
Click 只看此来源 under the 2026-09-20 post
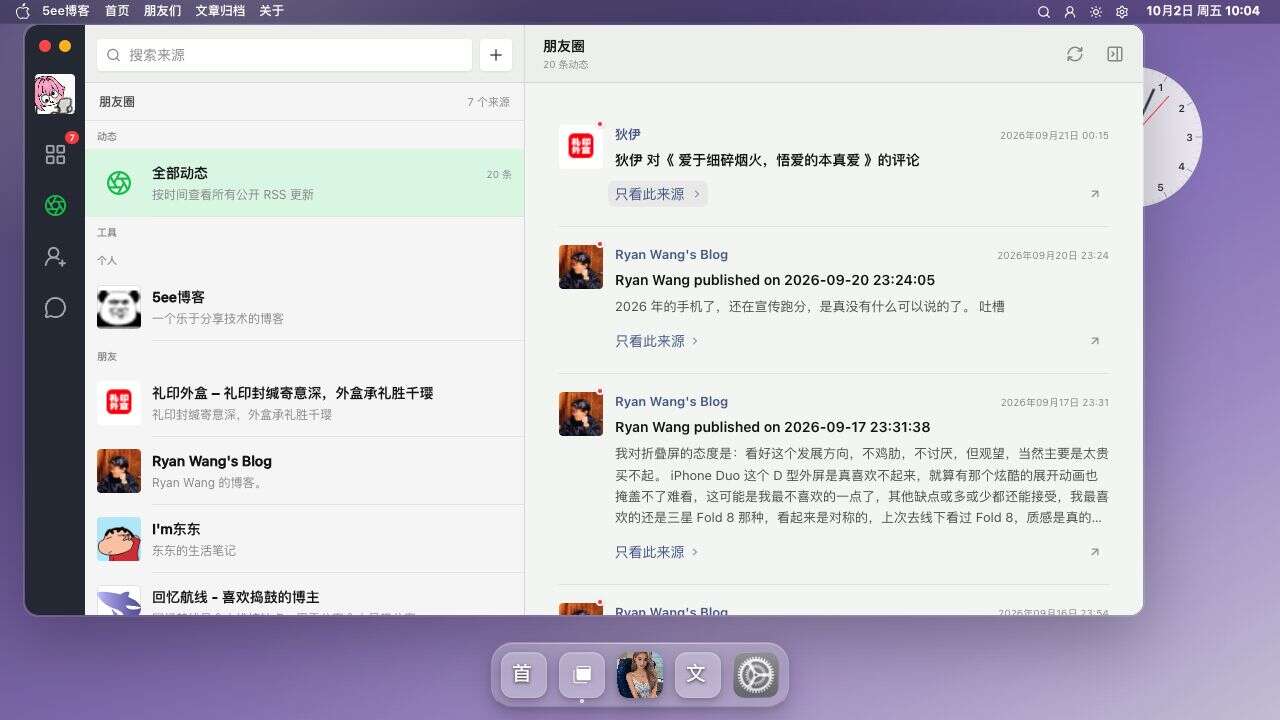click(x=658, y=341)
